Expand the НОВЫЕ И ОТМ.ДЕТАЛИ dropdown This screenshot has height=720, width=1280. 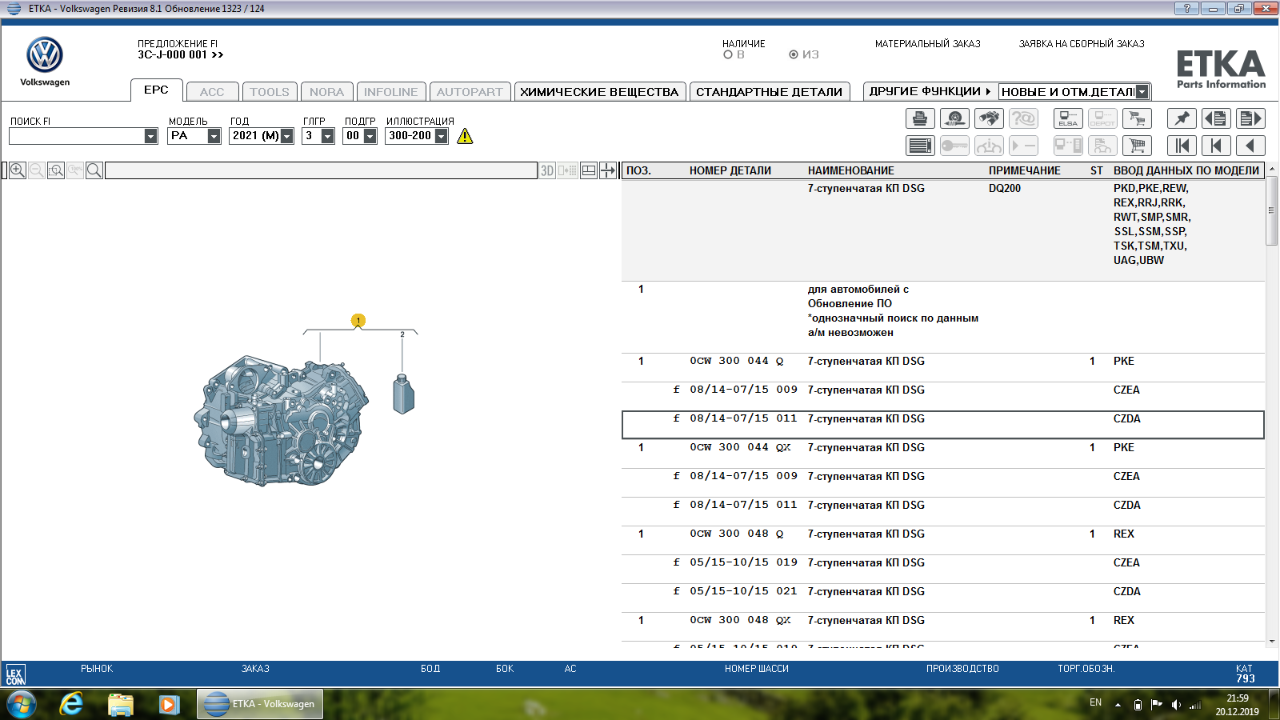[x=1142, y=92]
